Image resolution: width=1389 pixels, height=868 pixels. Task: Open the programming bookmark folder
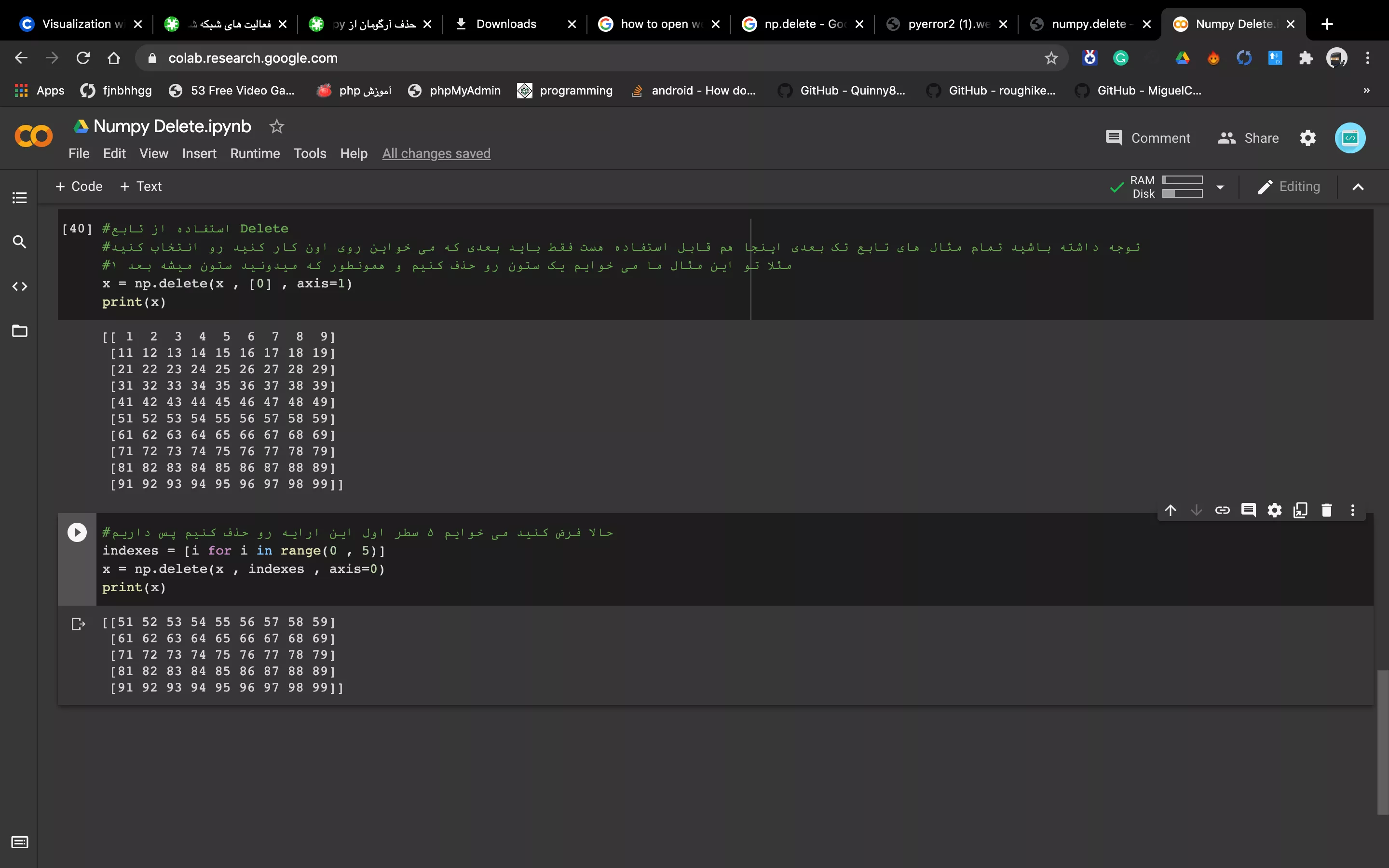(x=565, y=91)
